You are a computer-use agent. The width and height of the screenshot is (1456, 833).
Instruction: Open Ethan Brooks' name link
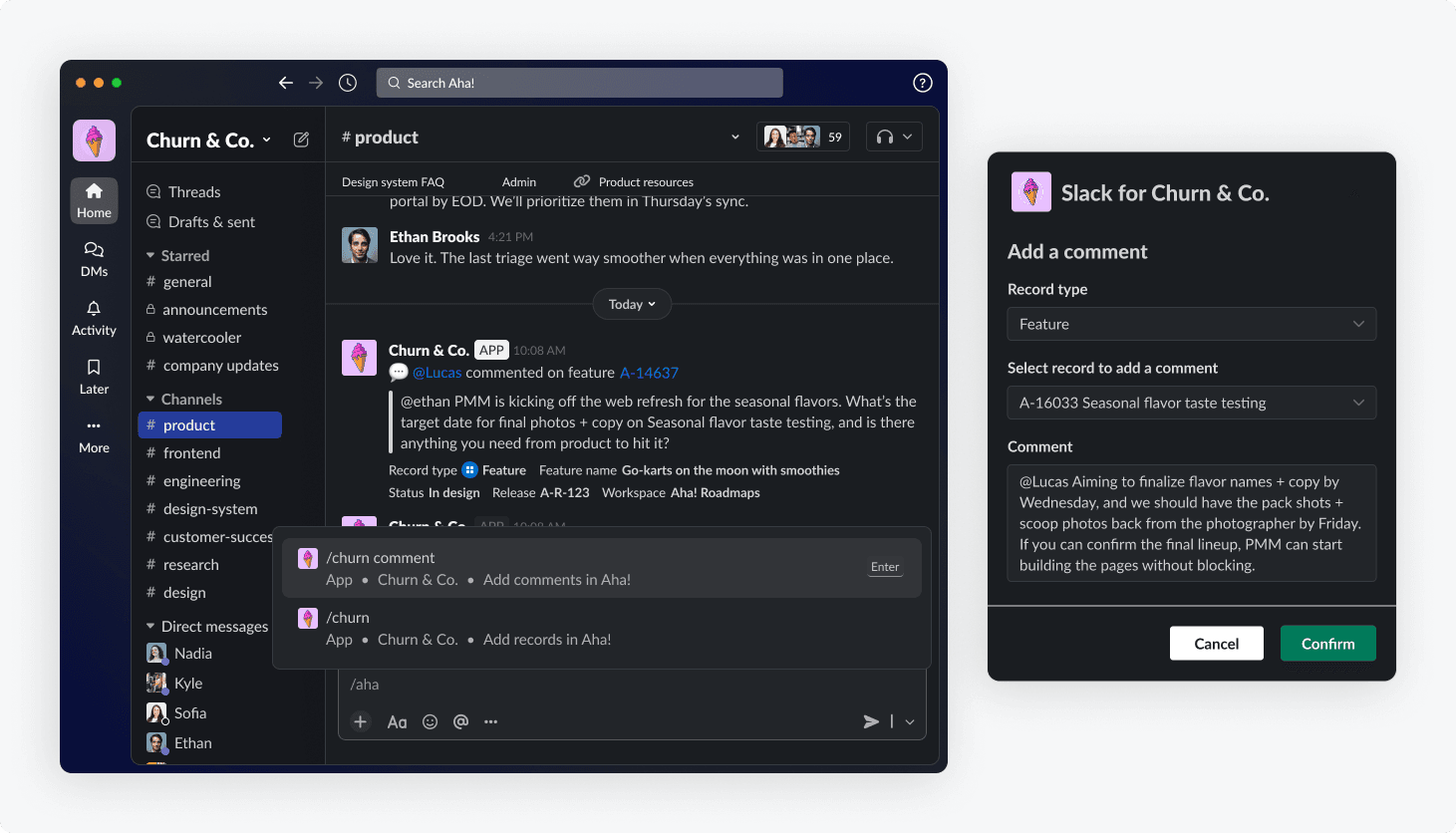pos(435,236)
